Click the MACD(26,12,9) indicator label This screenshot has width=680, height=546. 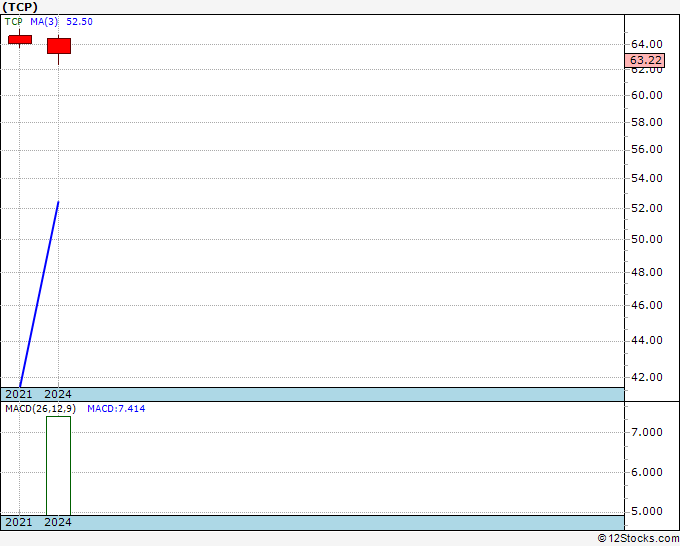click(40, 409)
